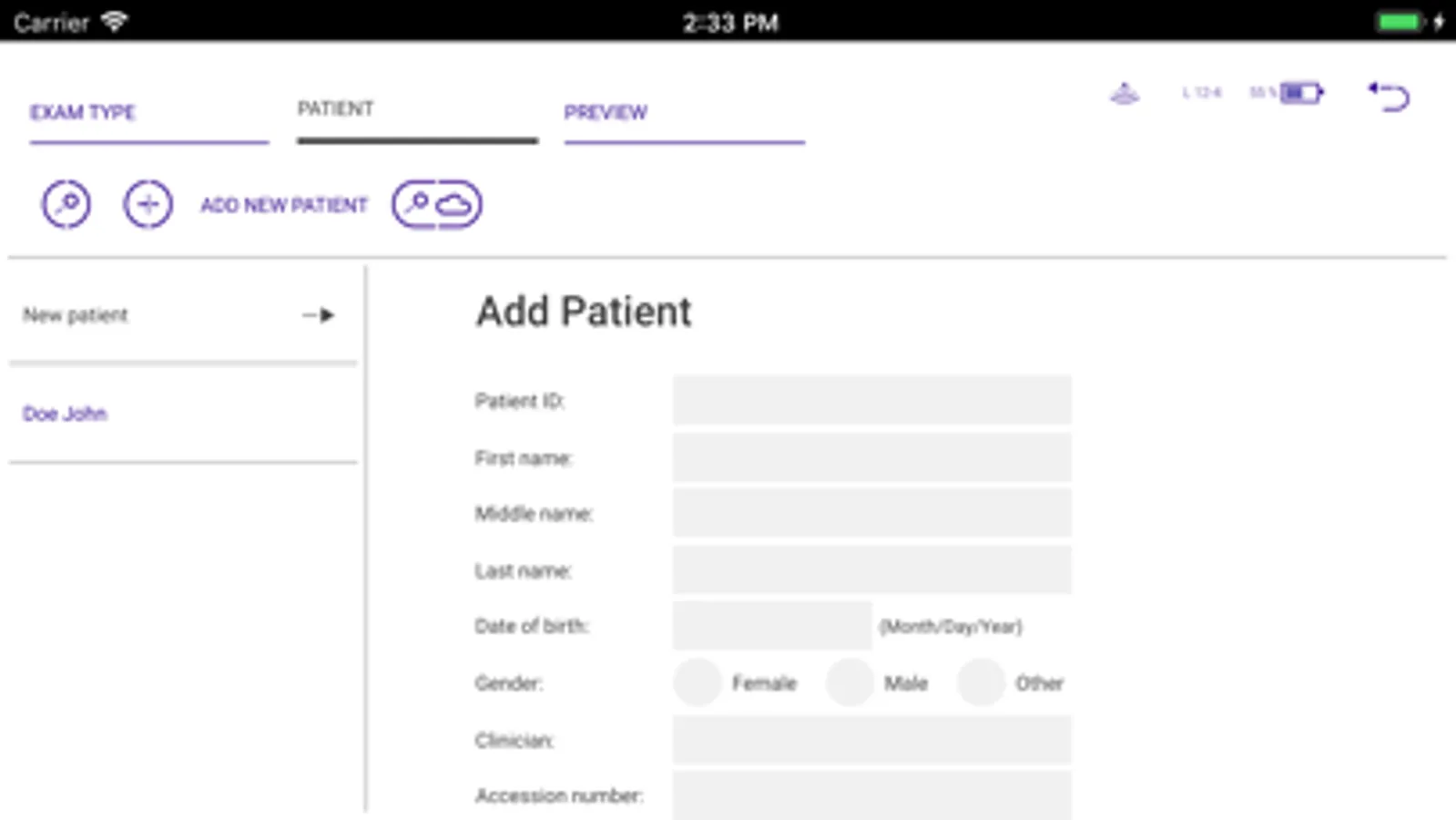Viewport: 1456px width, 820px height.
Task: Click the ADD NEW PATIENT text button
Action: coord(284,205)
